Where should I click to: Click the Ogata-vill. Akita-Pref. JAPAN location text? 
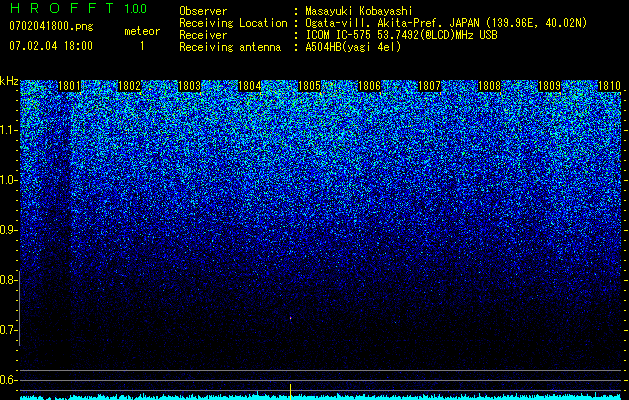click(446, 23)
